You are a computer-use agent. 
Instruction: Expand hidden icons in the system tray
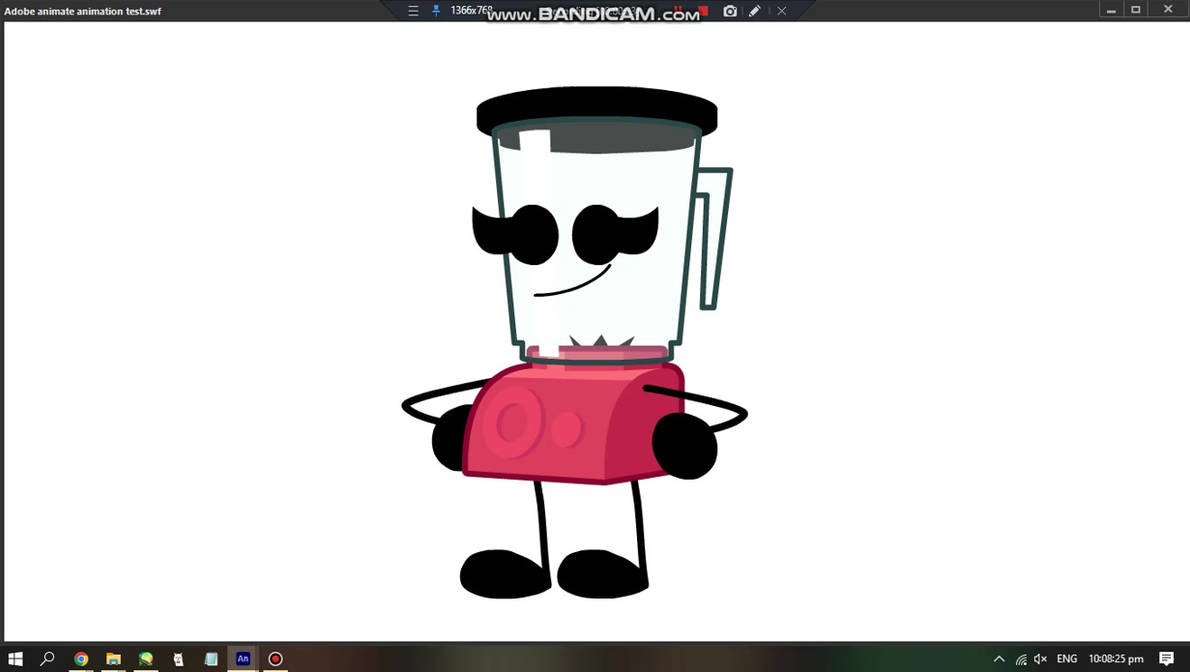(x=999, y=658)
